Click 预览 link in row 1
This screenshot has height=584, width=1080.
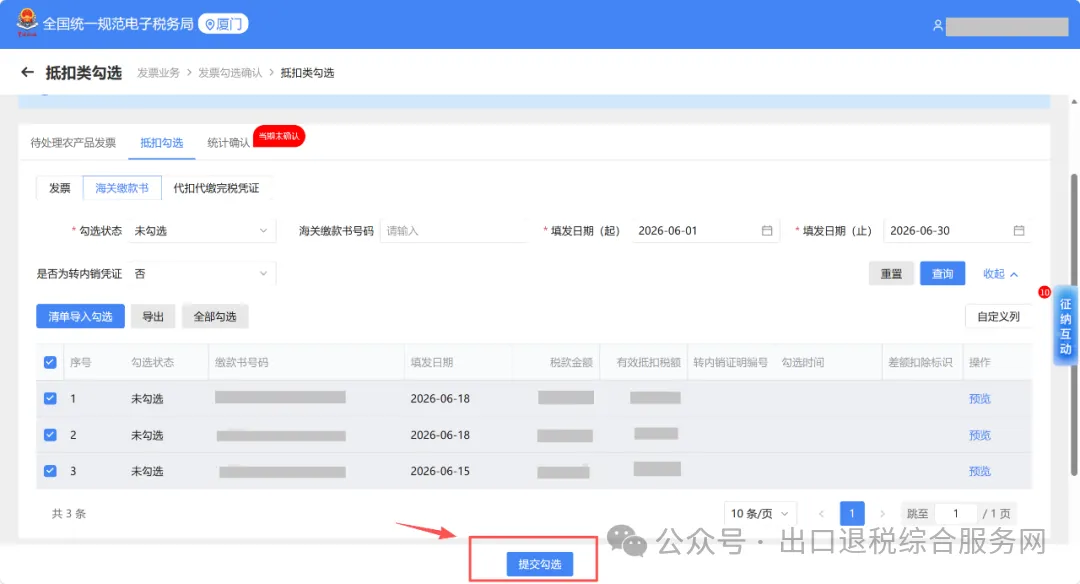pyautogui.click(x=979, y=398)
